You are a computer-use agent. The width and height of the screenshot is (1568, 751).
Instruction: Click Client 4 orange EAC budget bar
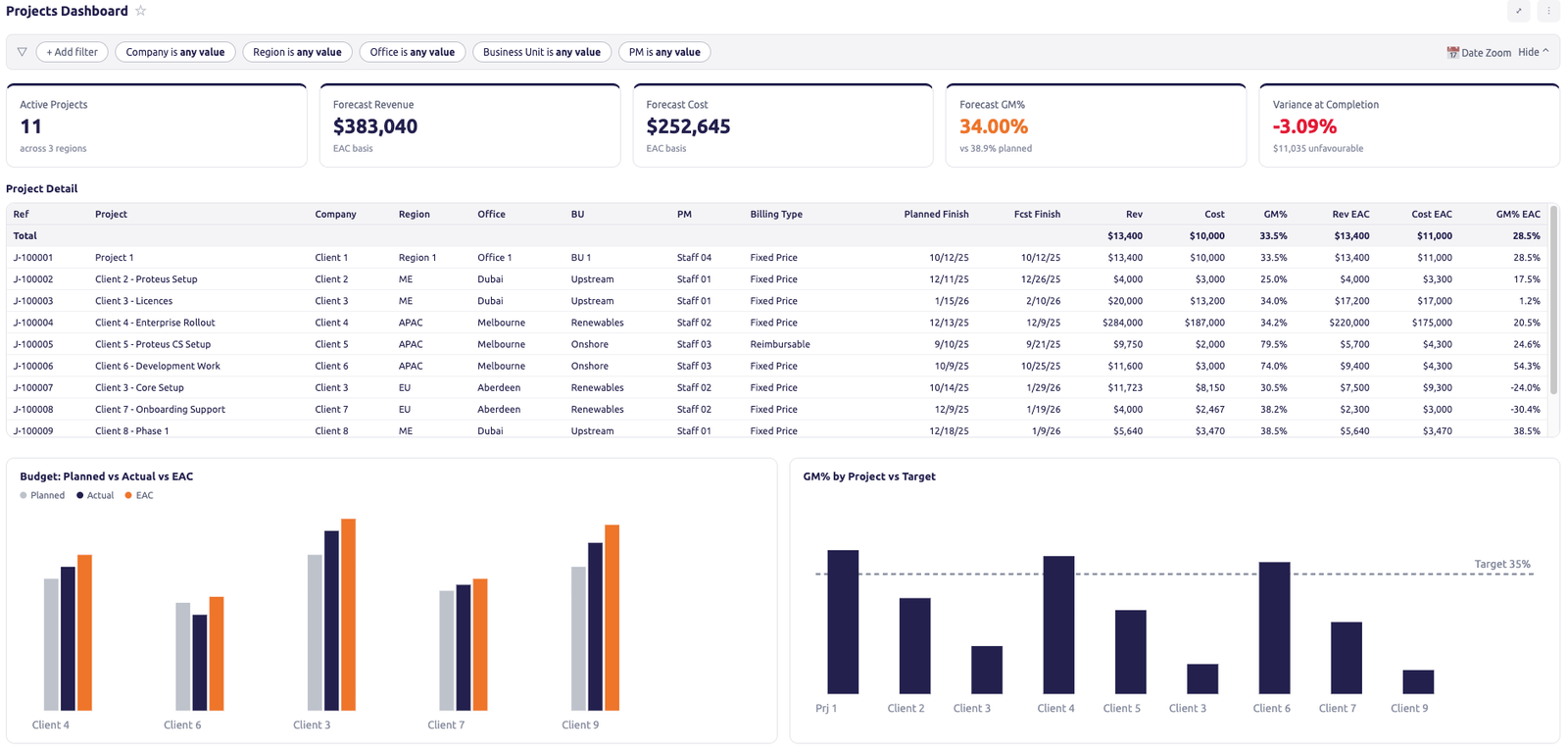tap(84, 632)
